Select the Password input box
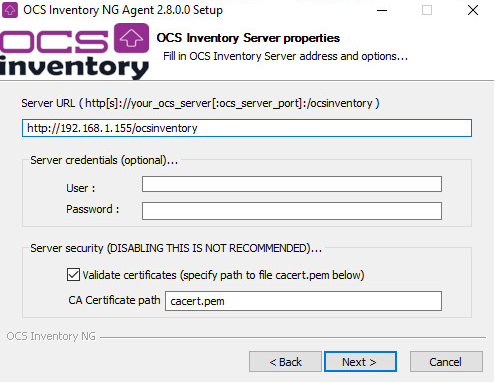Viewport: 495px width, 383px height. click(292, 211)
